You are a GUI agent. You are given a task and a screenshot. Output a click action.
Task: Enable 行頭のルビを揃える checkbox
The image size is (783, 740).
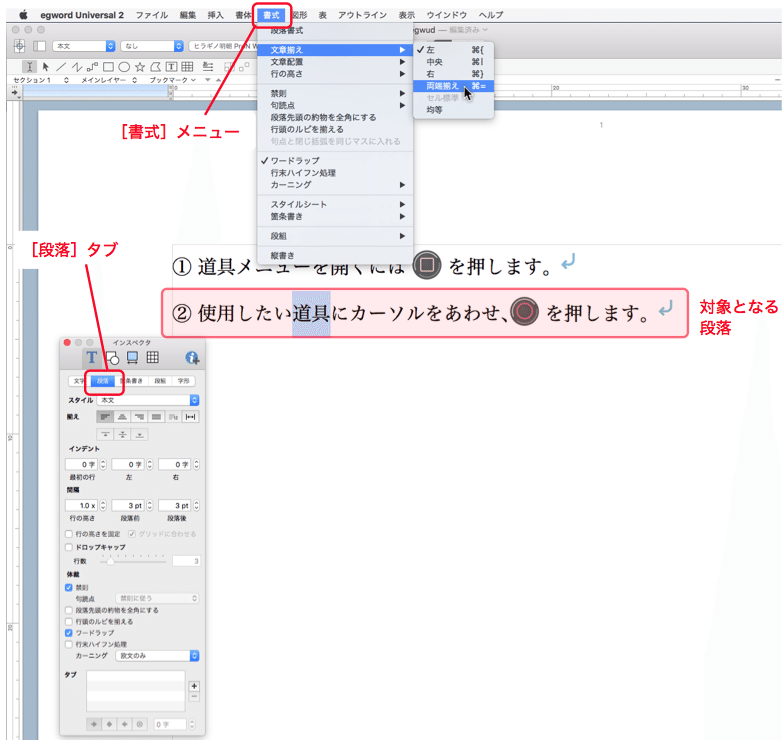click(69, 622)
